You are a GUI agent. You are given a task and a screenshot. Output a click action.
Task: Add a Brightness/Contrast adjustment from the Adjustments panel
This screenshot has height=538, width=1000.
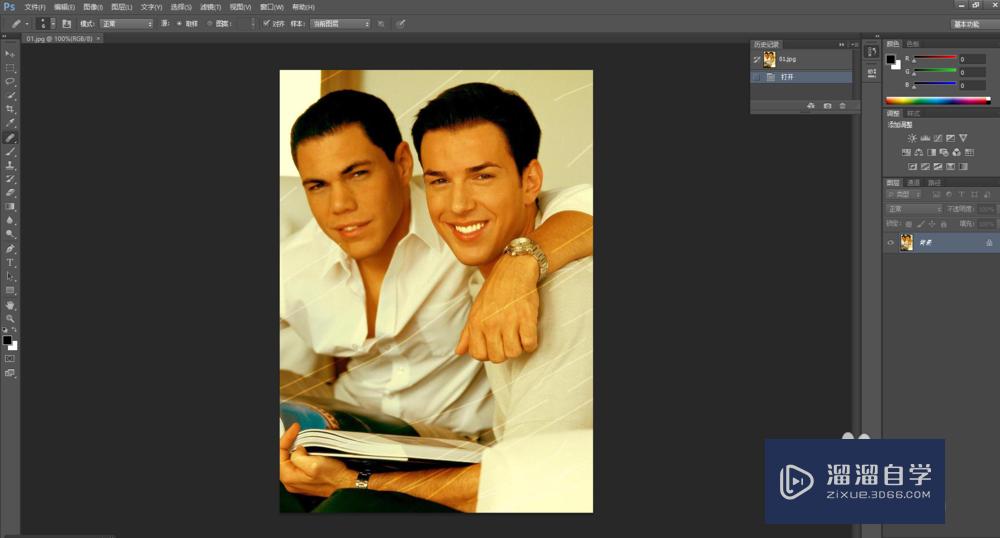click(912, 138)
